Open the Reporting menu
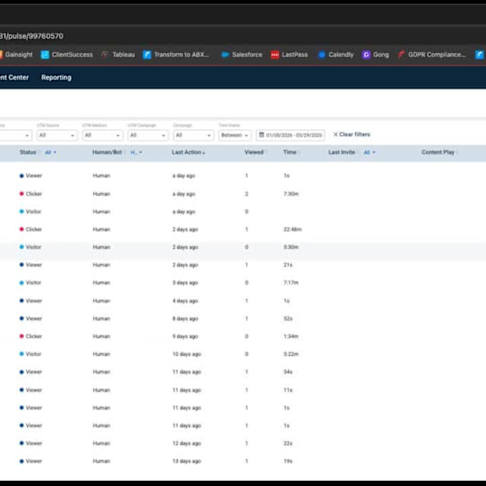 tap(56, 77)
